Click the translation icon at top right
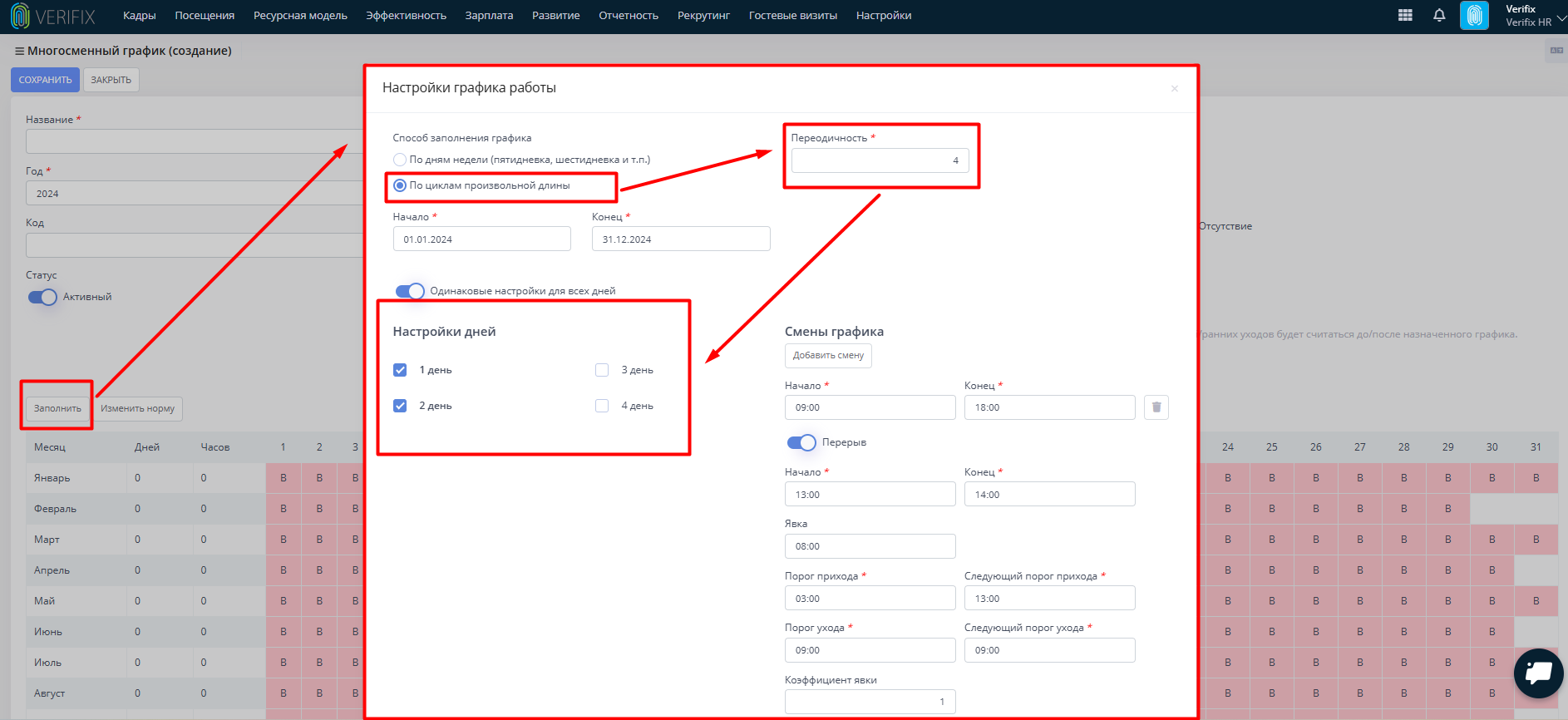The height and width of the screenshot is (720, 1568). click(x=1556, y=51)
